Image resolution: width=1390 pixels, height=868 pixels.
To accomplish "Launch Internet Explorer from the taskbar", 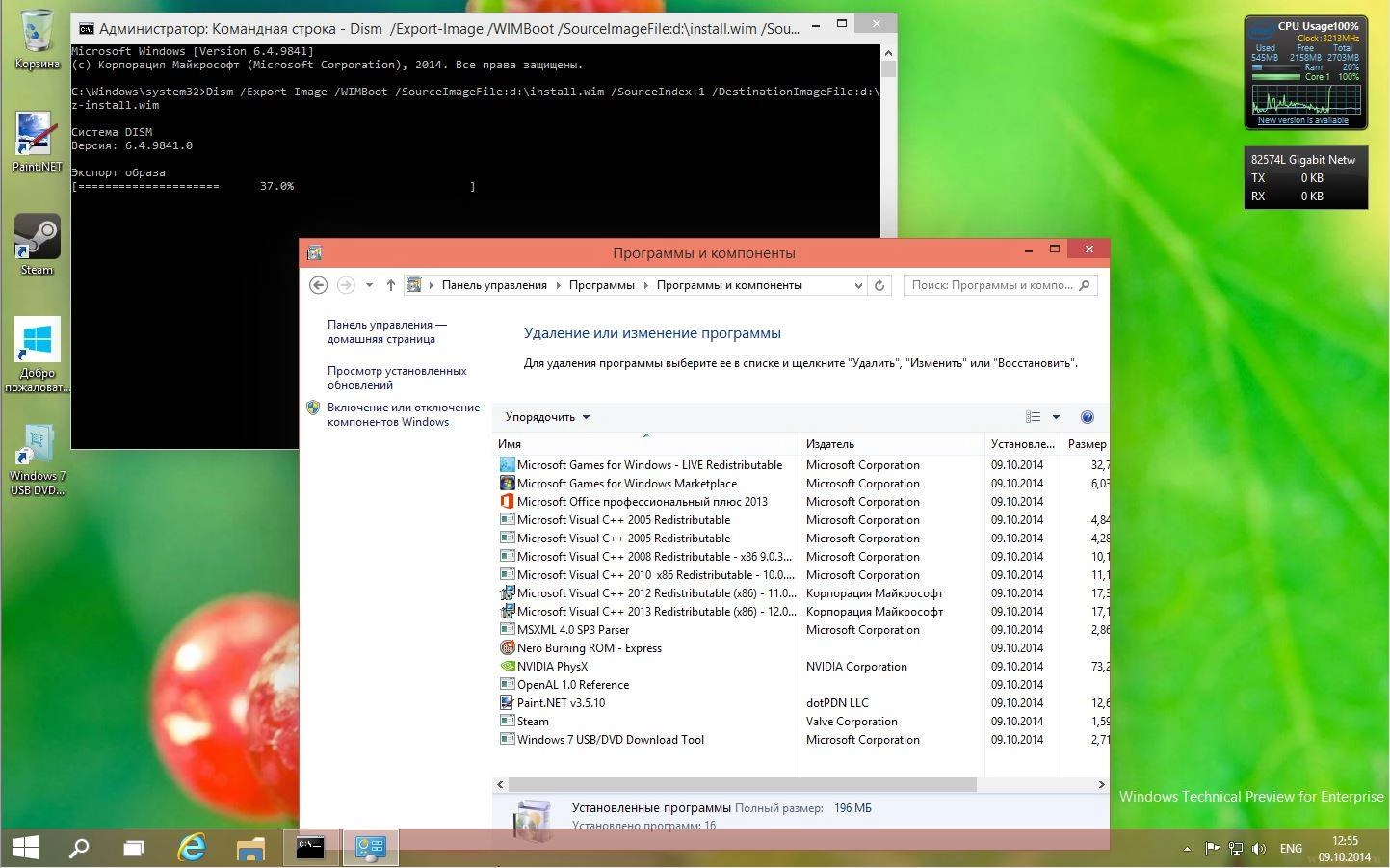I will (x=193, y=848).
